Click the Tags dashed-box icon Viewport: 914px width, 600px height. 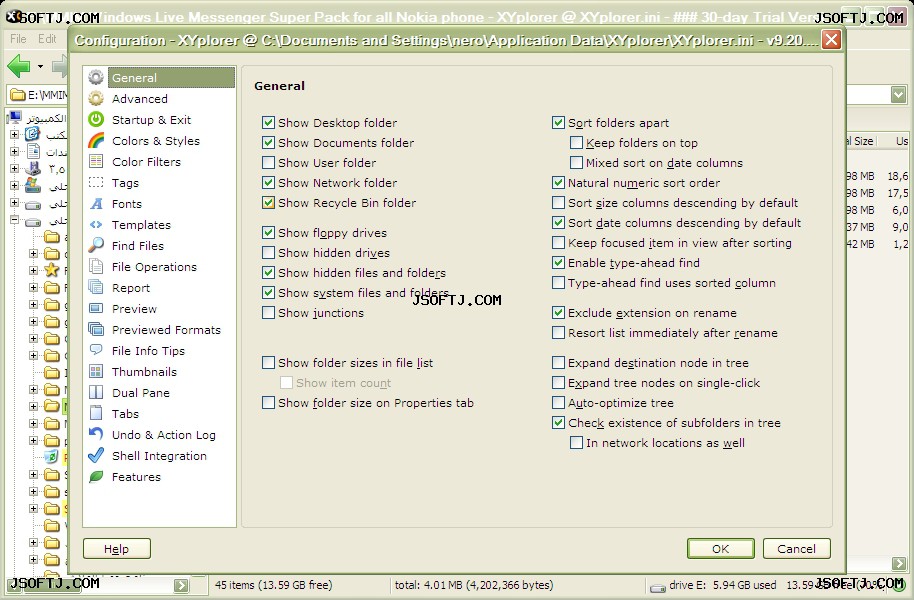click(96, 183)
